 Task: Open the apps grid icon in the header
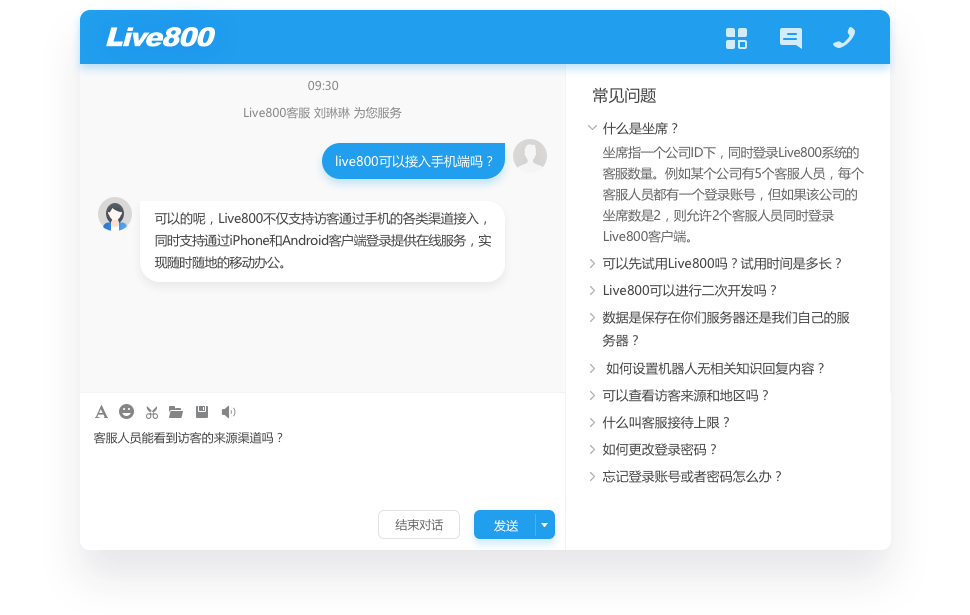point(736,38)
